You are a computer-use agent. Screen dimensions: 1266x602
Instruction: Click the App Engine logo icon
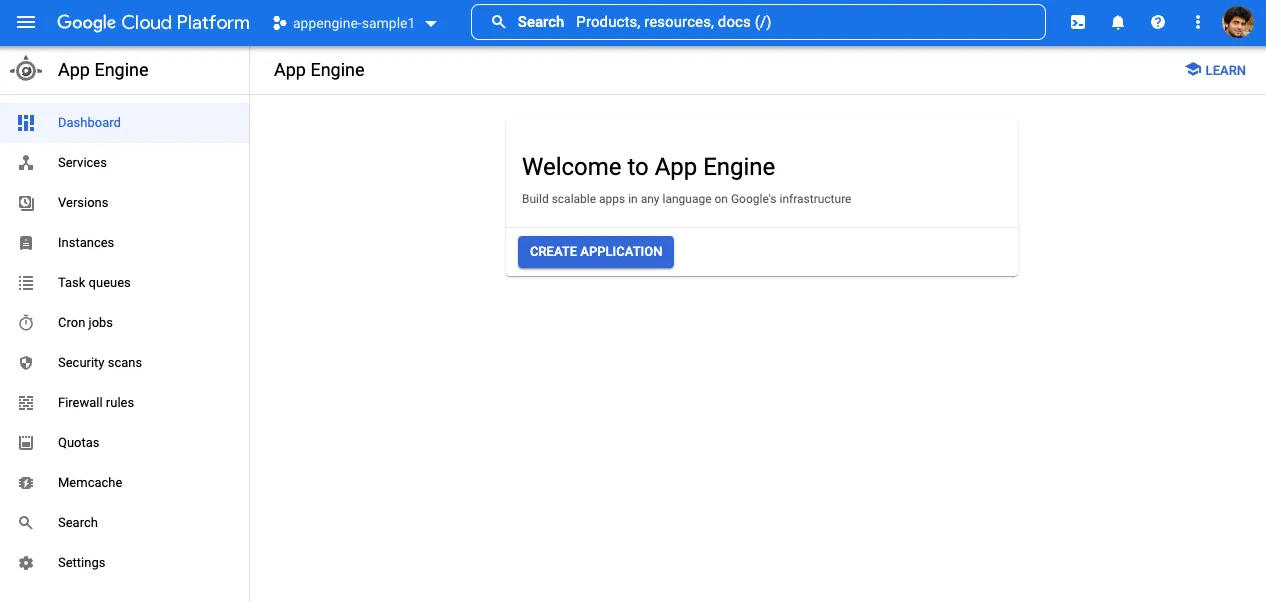click(x=27, y=70)
